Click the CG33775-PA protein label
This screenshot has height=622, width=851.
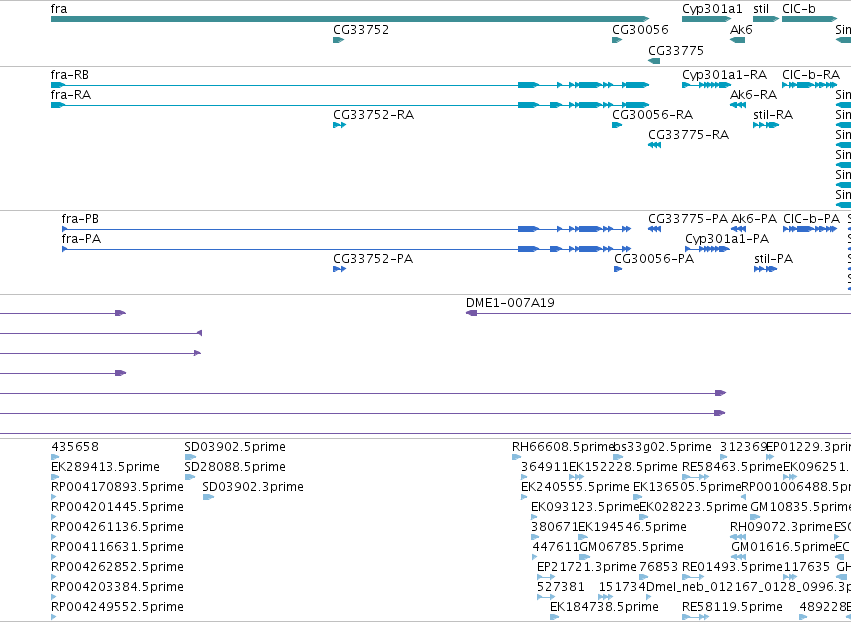(x=688, y=219)
